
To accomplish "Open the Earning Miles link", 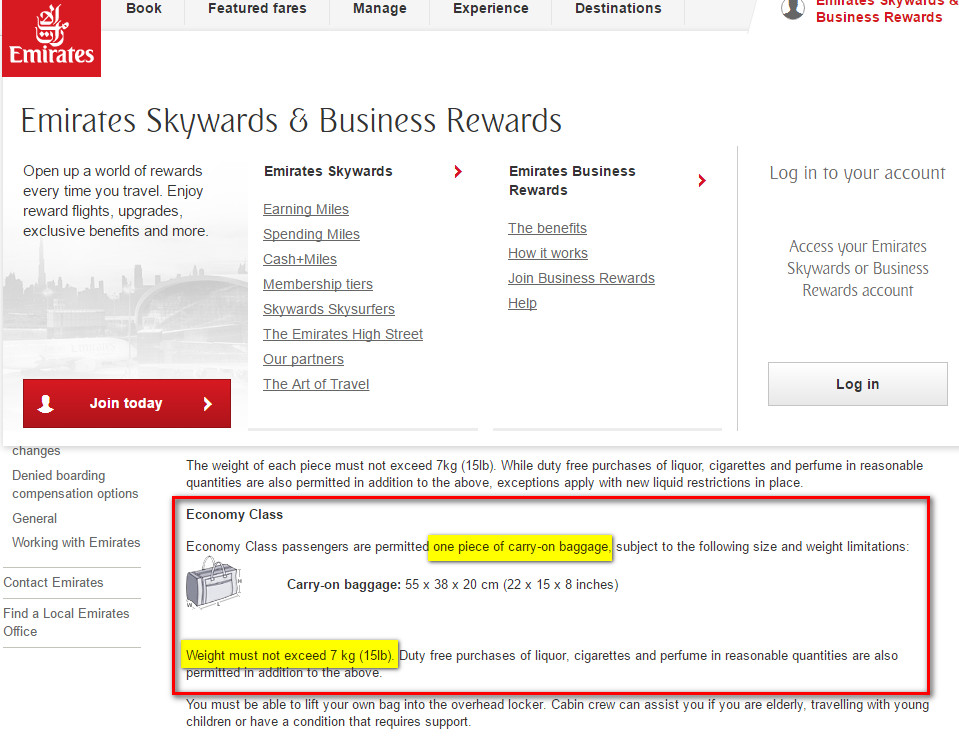I will pos(306,209).
